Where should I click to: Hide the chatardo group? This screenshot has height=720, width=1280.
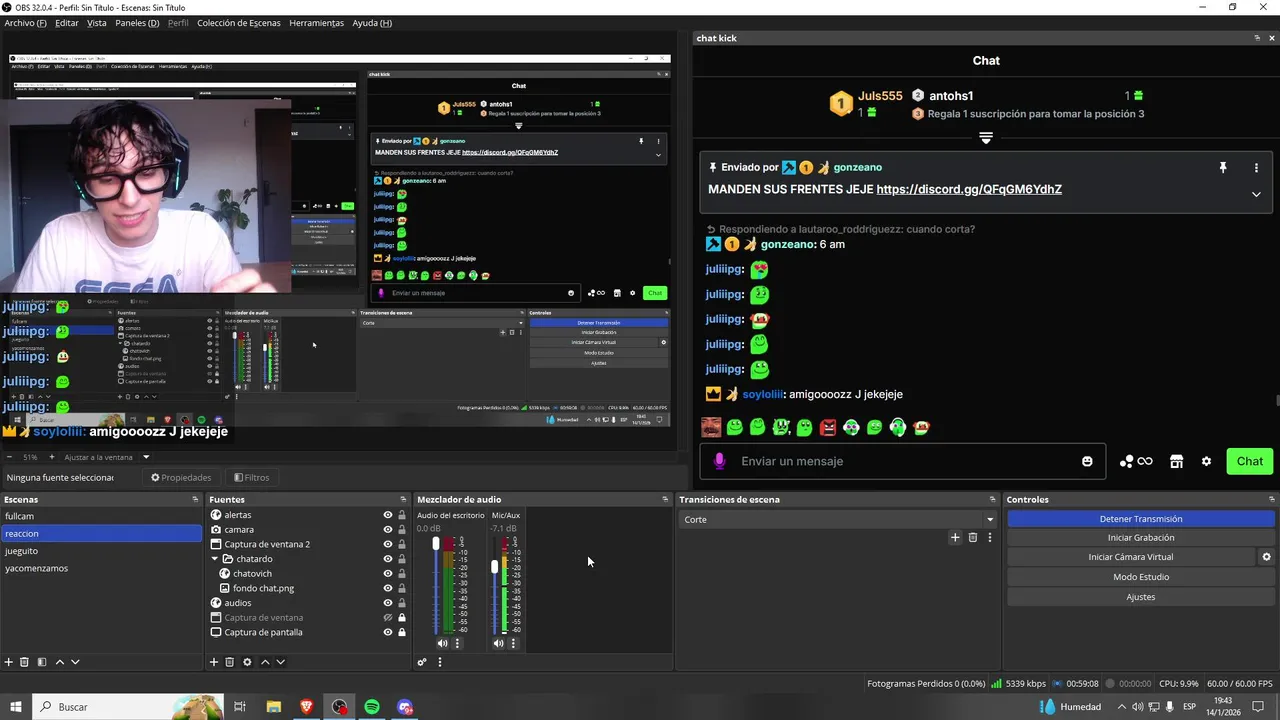tap(388, 559)
